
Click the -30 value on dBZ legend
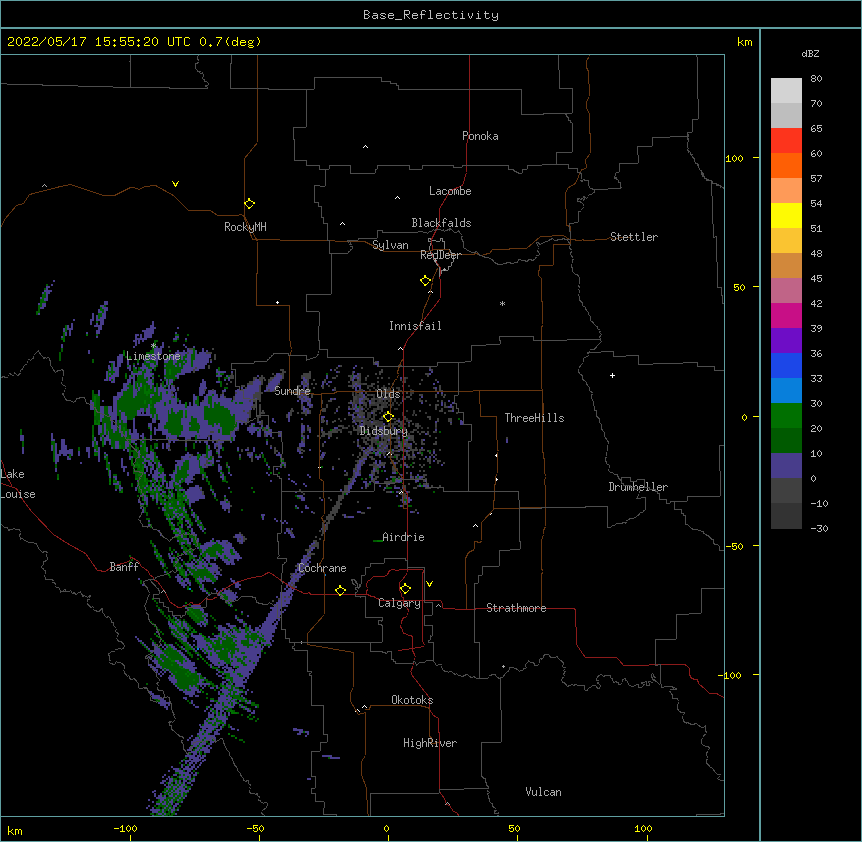pyautogui.click(x=819, y=529)
